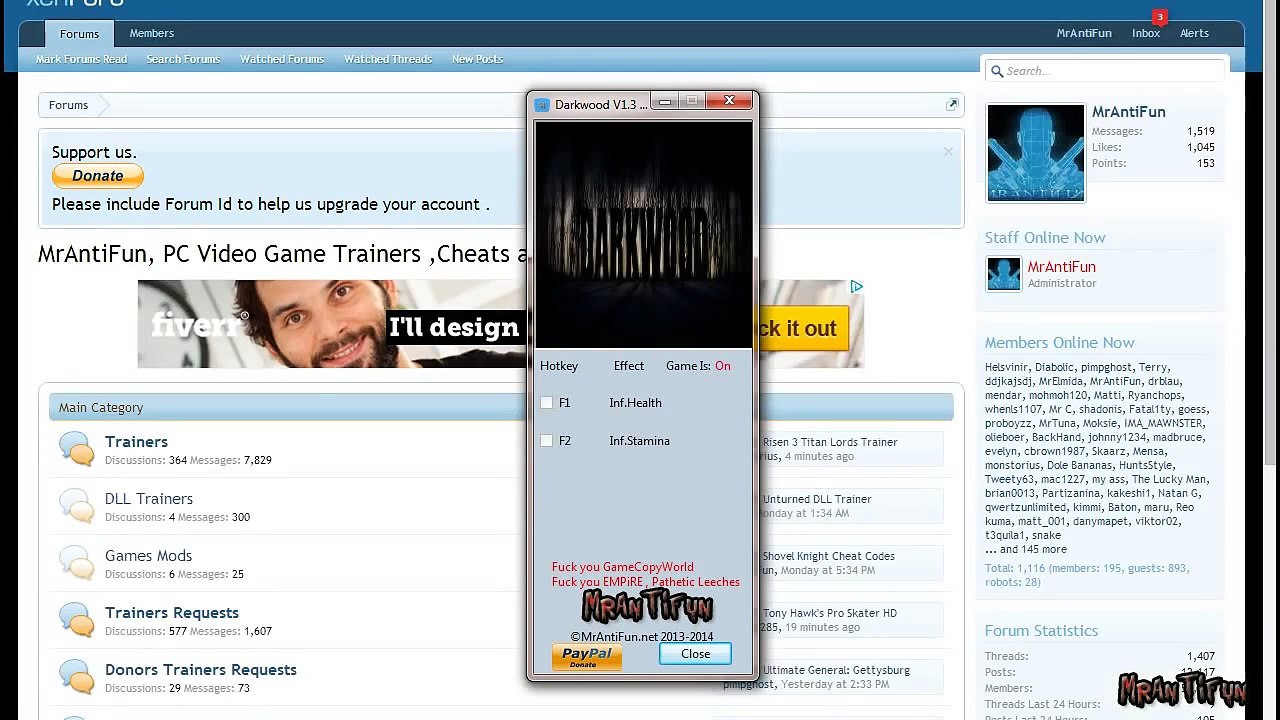The width and height of the screenshot is (1280, 720).
Task: Click MrAntiFun username in sidebar profile
Action: pyautogui.click(x=1129, y=112)
